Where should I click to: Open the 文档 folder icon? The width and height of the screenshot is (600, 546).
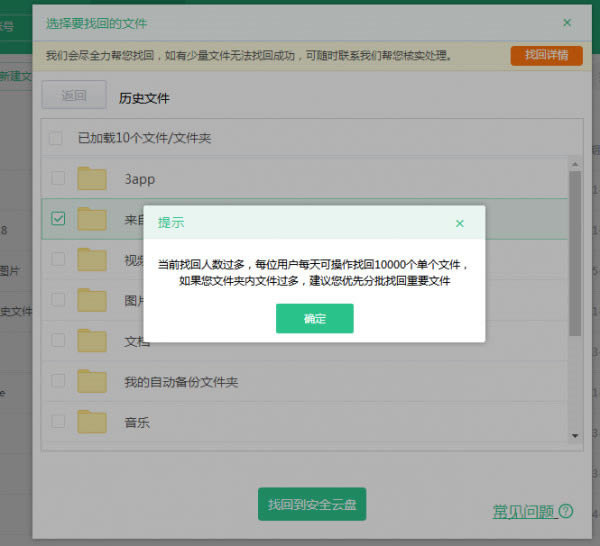pyautogui.click(x=92, y=341)
